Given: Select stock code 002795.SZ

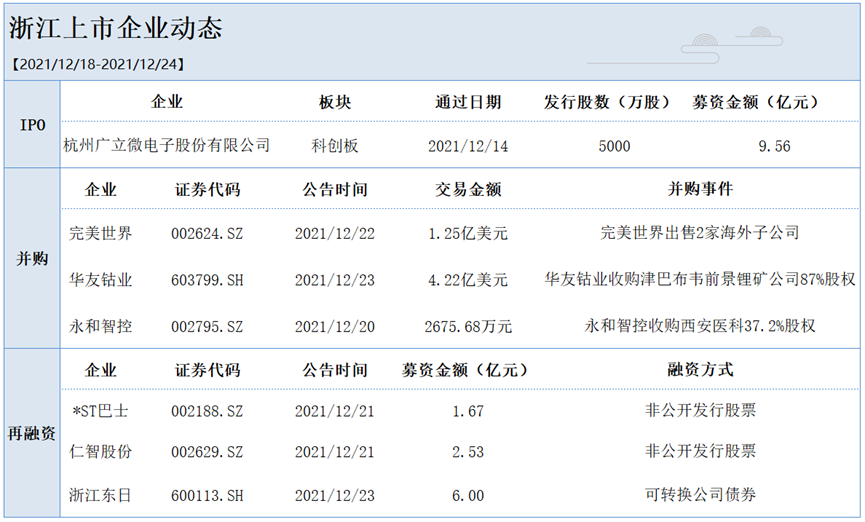Looking at the screenshot, I should point(207,327).
